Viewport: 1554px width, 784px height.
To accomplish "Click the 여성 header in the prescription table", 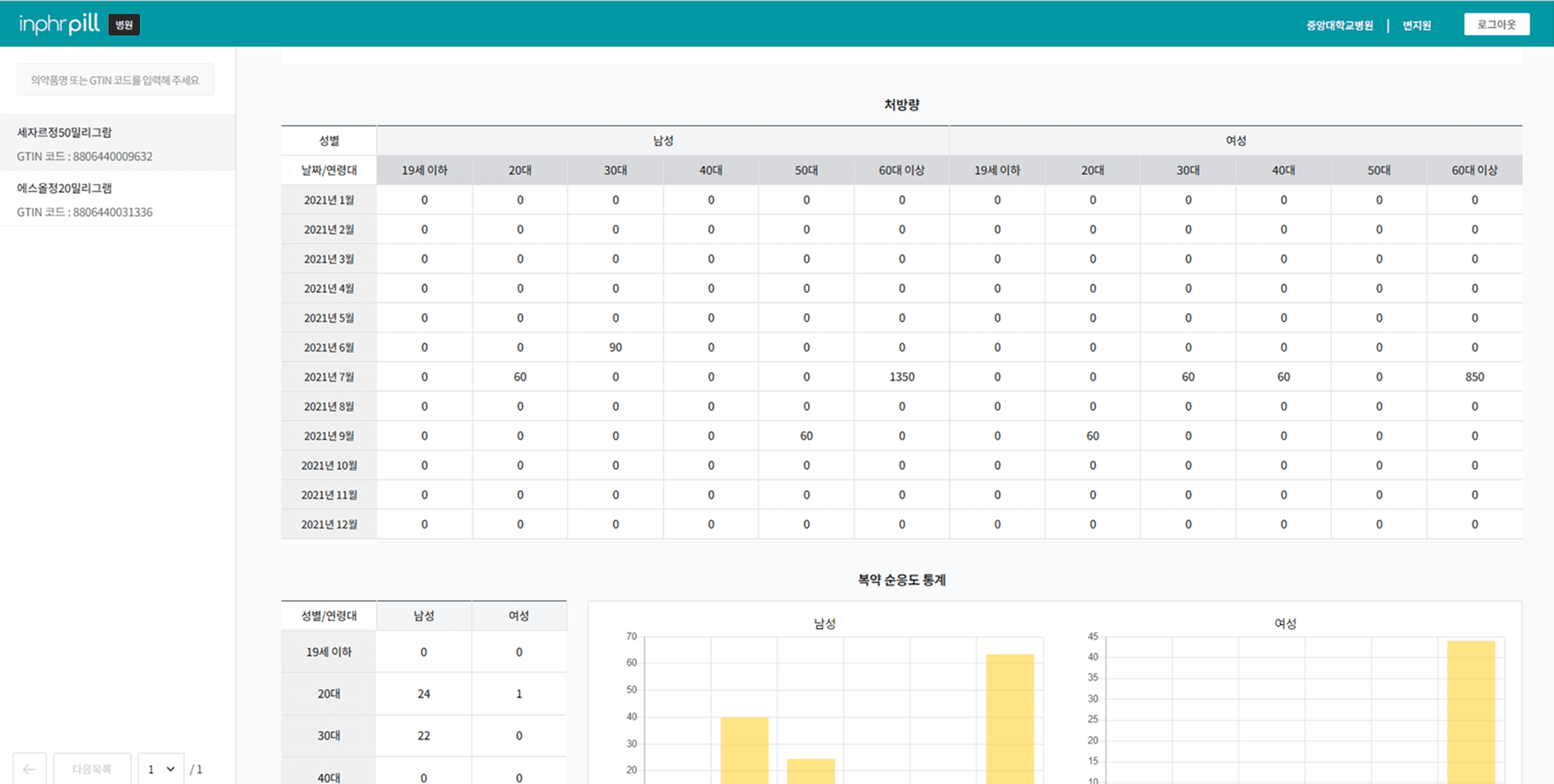I will [1235, 141].
